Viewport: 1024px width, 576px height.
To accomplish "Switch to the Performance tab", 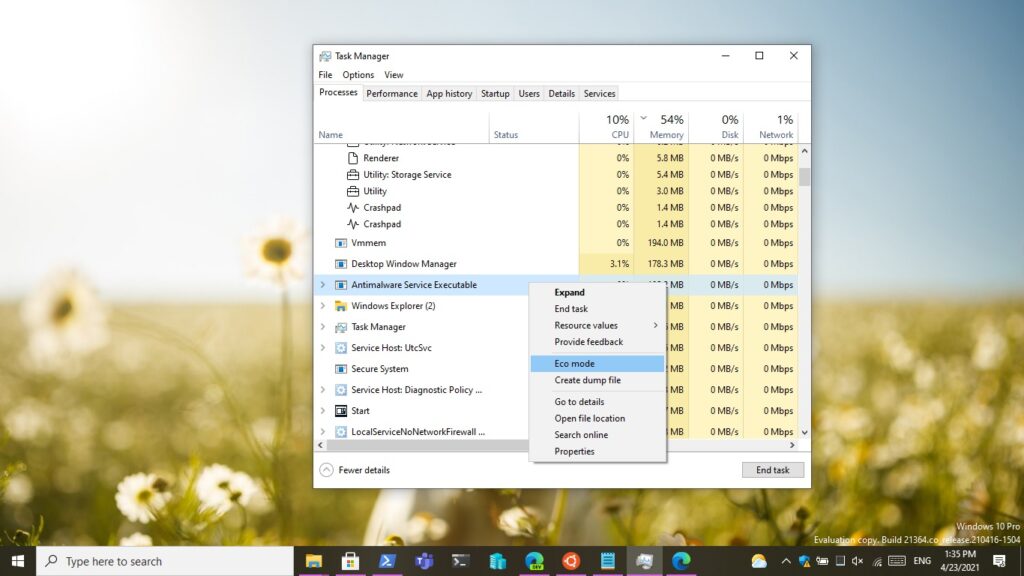I will coord(391,94).
